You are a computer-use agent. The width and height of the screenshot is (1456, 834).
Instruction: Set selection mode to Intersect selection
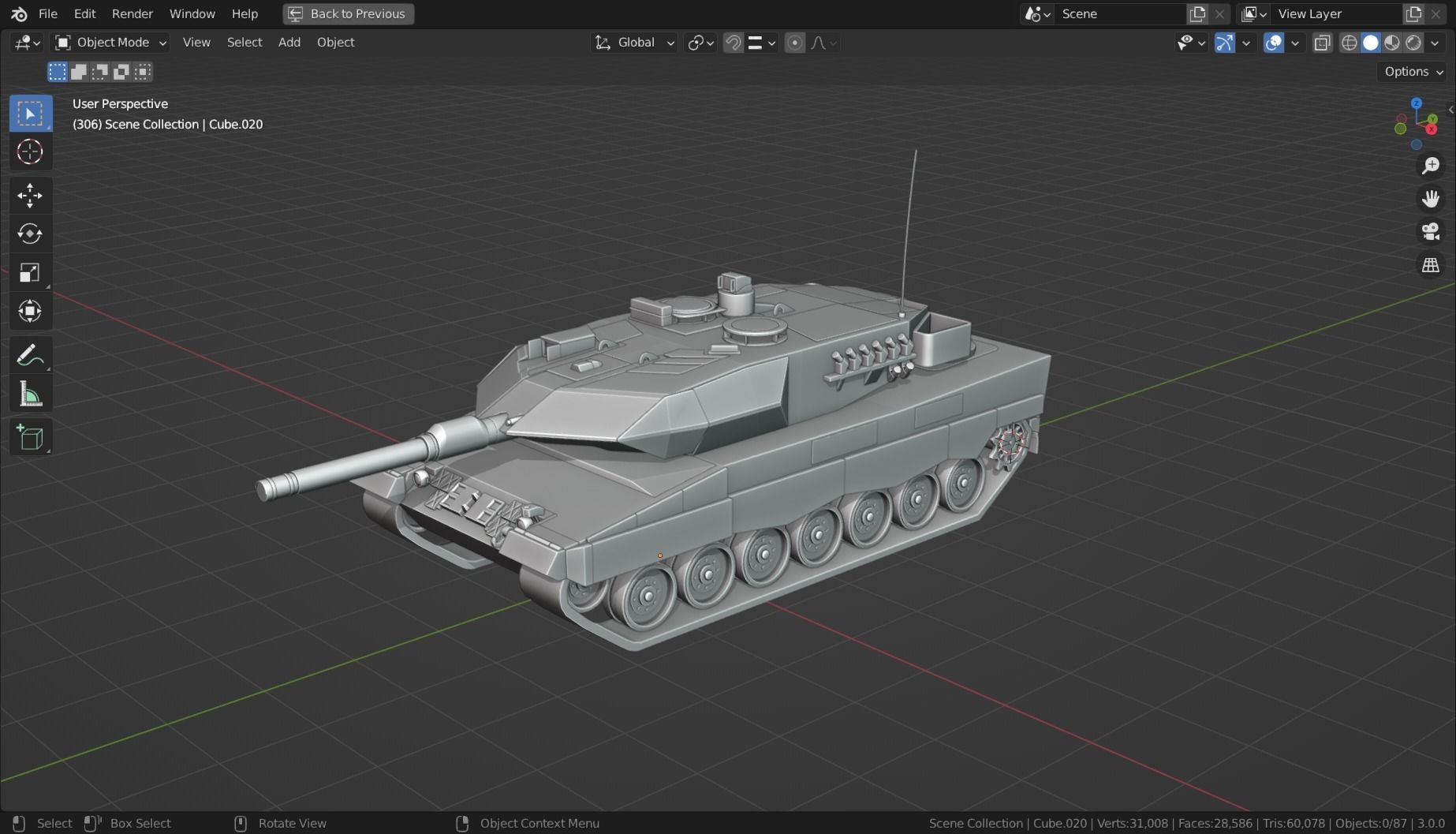(x=143, y=72)
